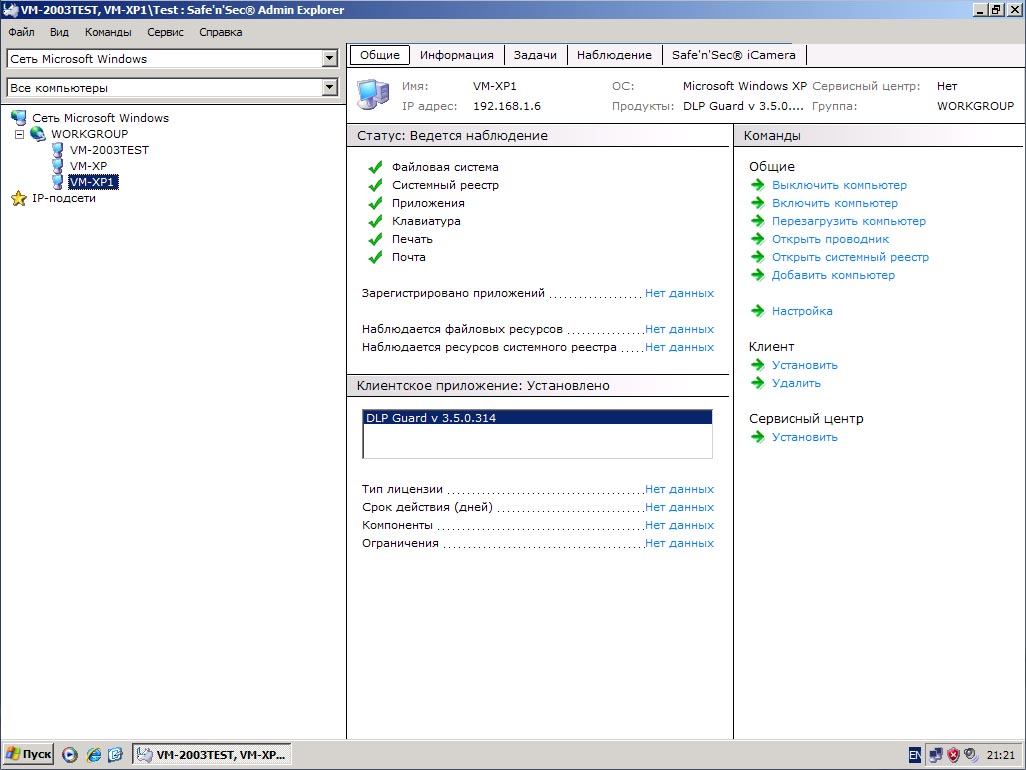1026x770 pixels.
Task: Click Нет данных next to Зарегистрировано приложений
Action: [x=679, y=293]
